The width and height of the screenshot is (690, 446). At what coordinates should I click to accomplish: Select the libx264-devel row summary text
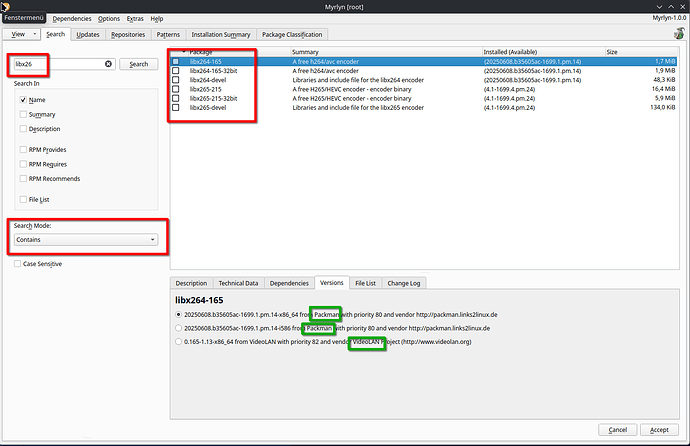[358, 80]
